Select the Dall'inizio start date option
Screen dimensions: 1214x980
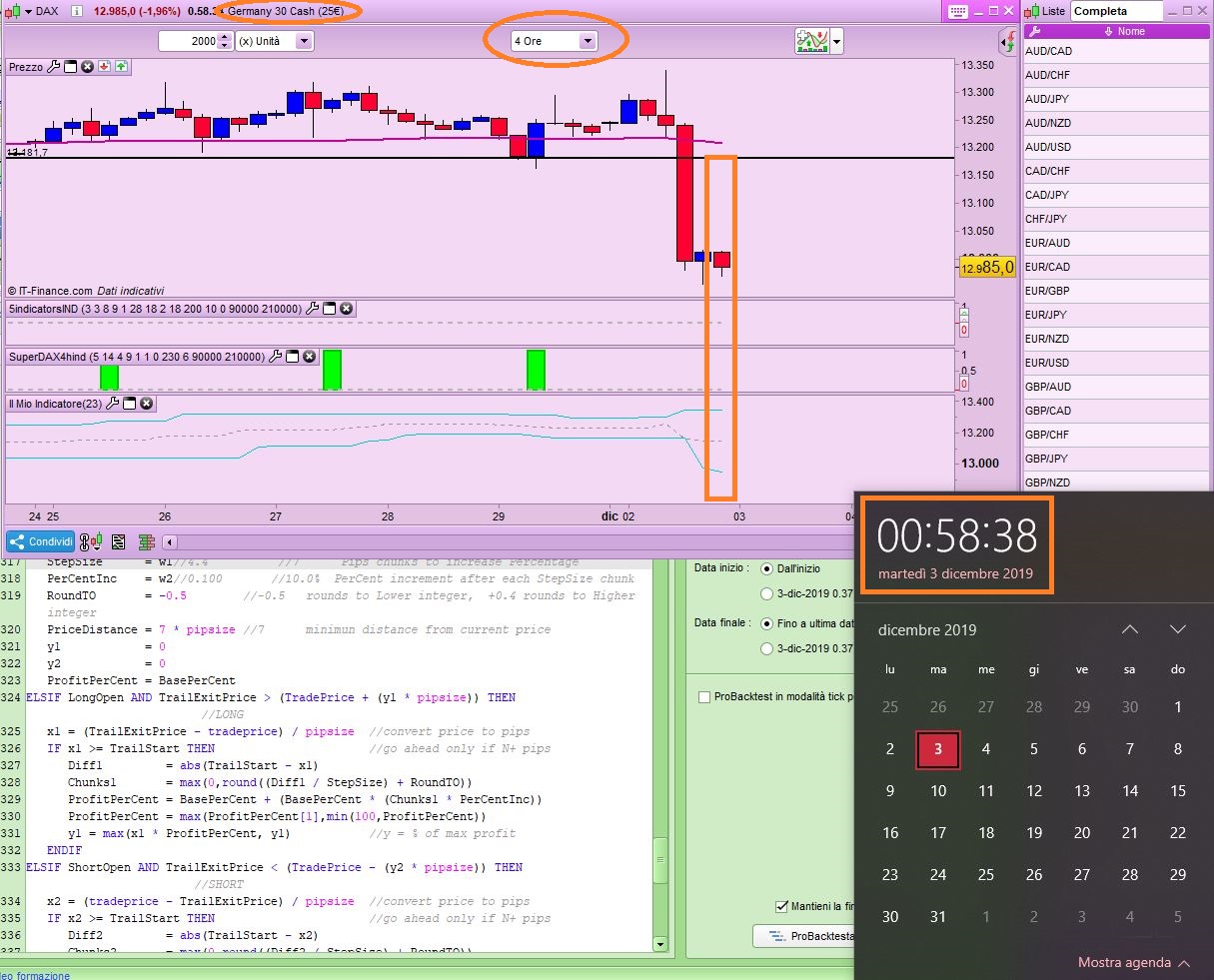767,568
